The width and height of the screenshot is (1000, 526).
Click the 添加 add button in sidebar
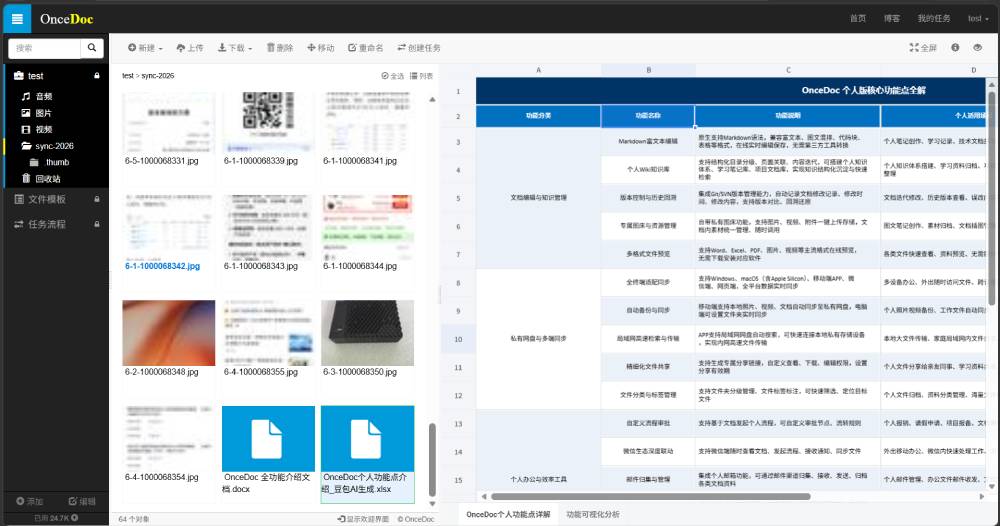(29, 502)
